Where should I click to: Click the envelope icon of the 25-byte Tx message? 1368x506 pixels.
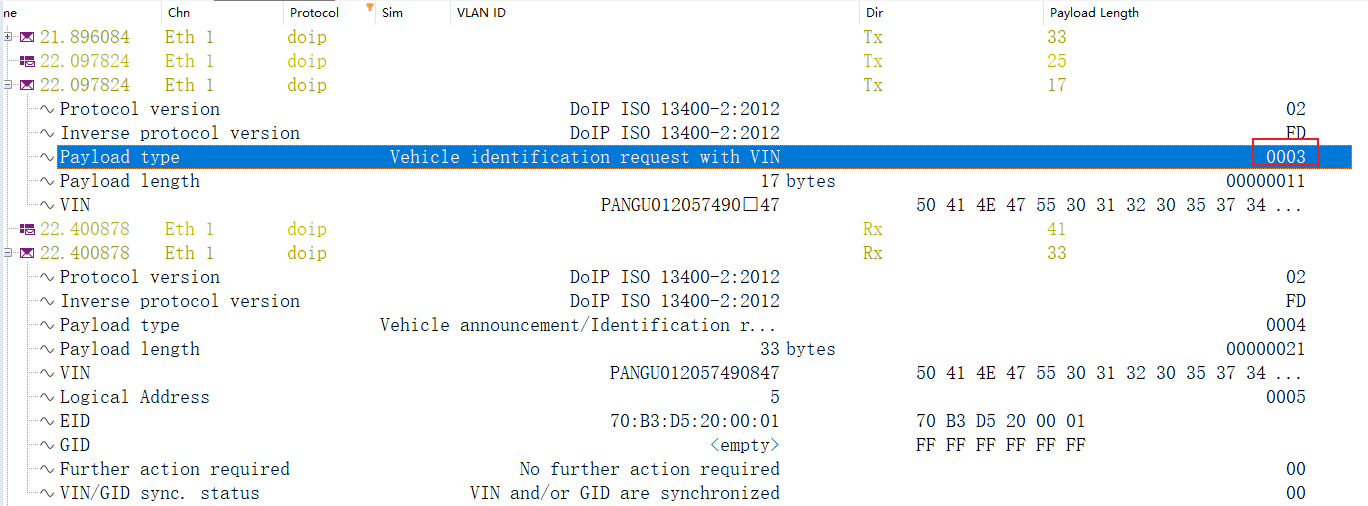click(27, 61)
